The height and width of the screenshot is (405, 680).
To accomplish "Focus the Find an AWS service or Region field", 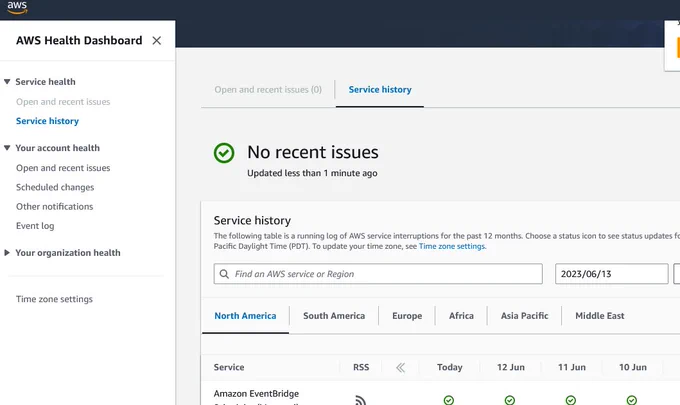I will (378, 274).
